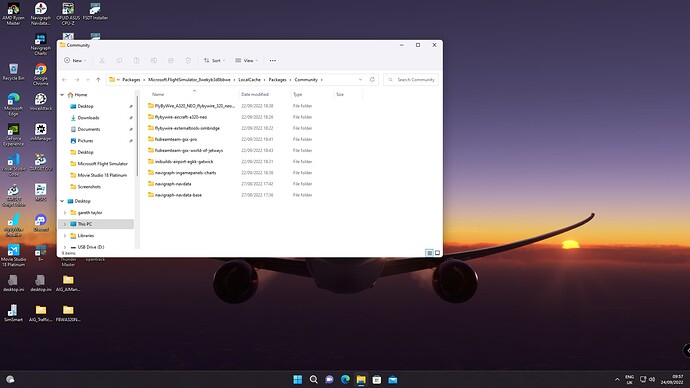Select the navigraph-navdata folder

coord(170,183)
